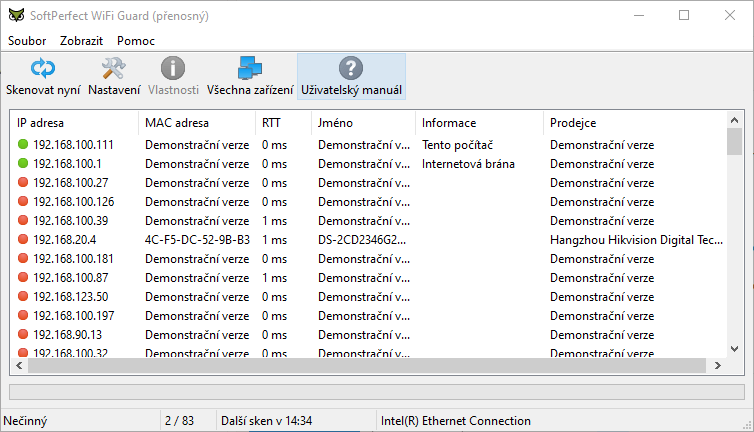Image resolution: width=754 pixels, height=432 pixels.
Task: Select IP address 192.168.90.13
Action: tap(67, 335)
